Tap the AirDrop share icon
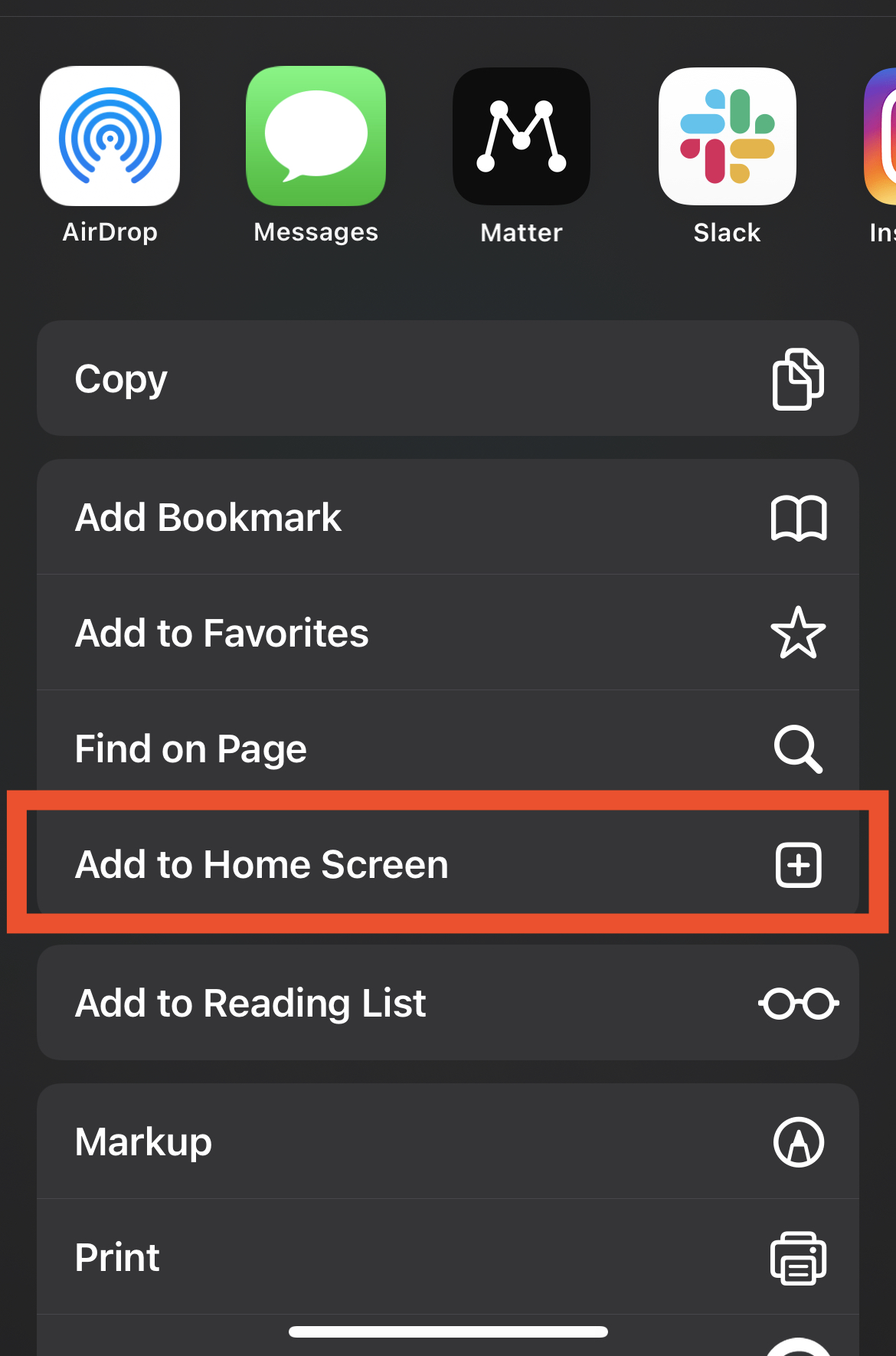896x1356 pixels. [110, 136]
